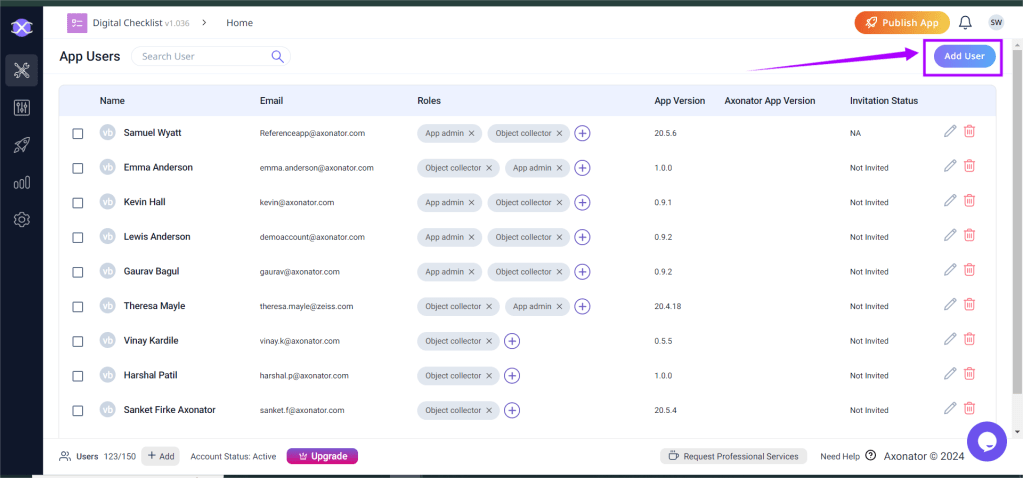Open the rocket deploy sidebar icon
The width and height of the screenshot is (1023, 478).
(22, 145)
